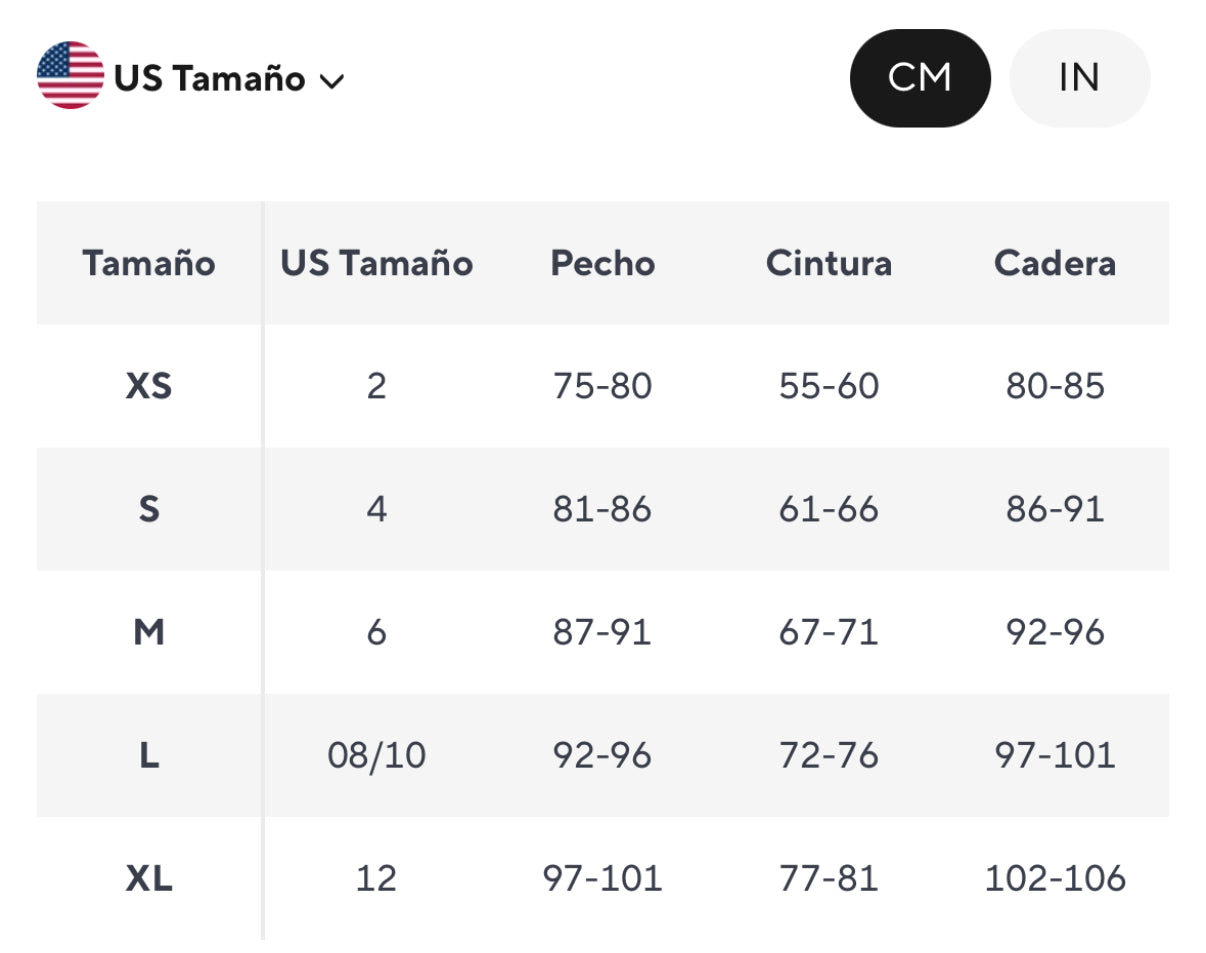This screenshot has width=1206, height=953.
Task: Click the Tamaño column header
Action: pyautogui.click(x=149, y=263)
